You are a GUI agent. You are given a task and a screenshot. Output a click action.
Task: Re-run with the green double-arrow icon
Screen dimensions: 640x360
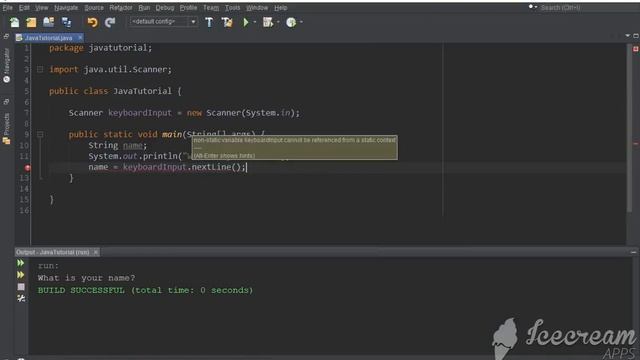tap(21, 263)
